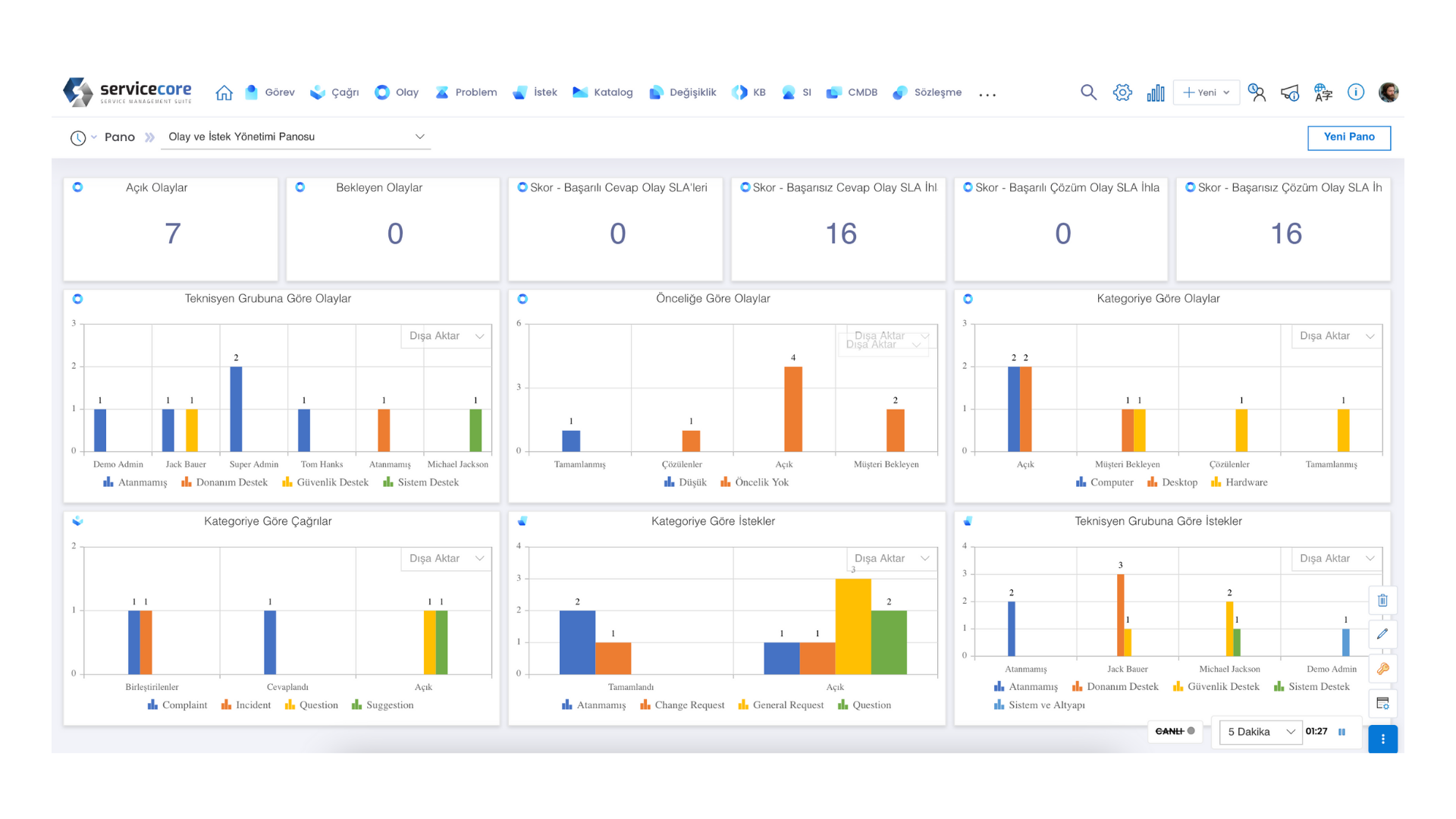Viewport: 1456px width, 819px height.
Task: Open the info circle icon
Action: tap(1356, 93)
